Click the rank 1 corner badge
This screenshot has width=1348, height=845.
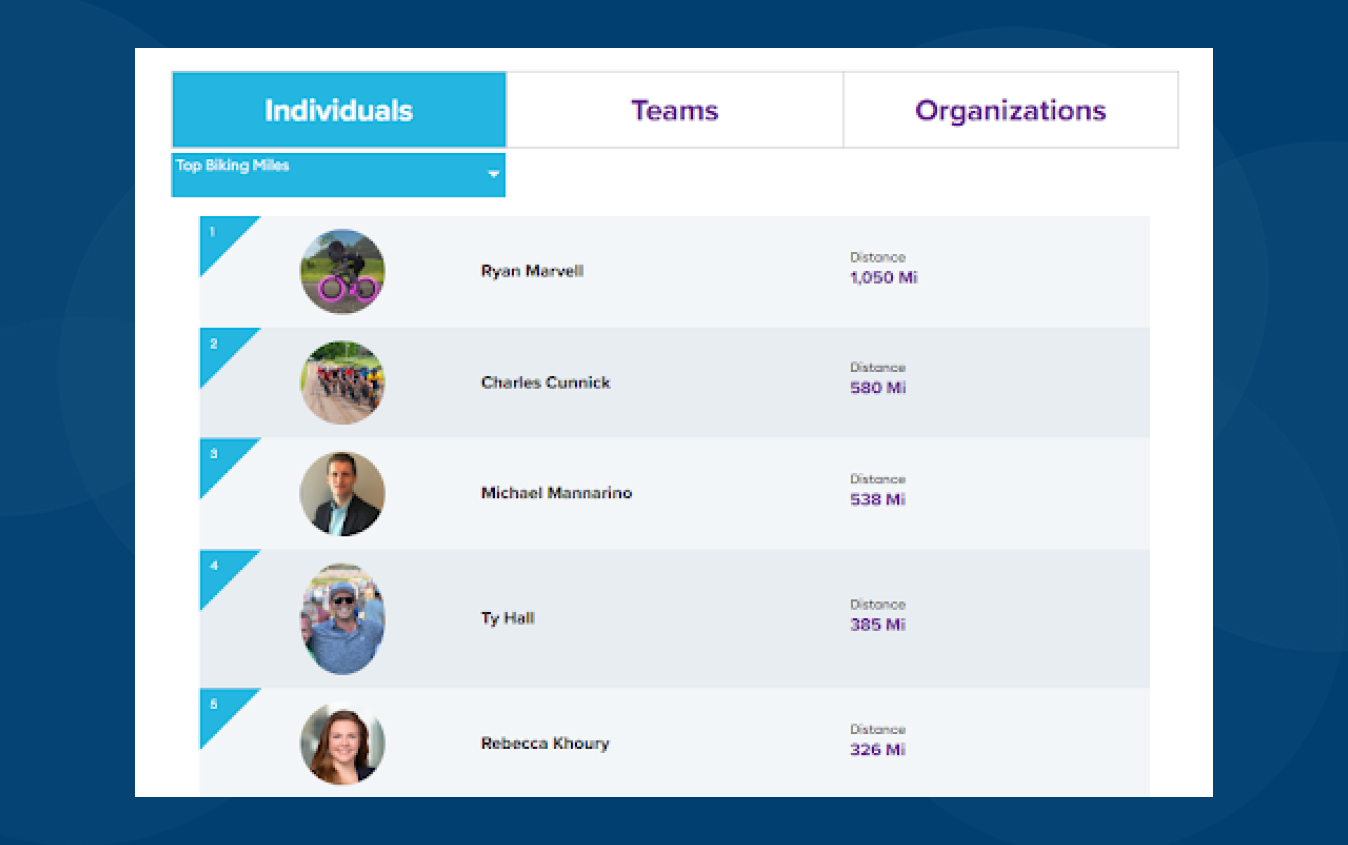coord(217,234)
